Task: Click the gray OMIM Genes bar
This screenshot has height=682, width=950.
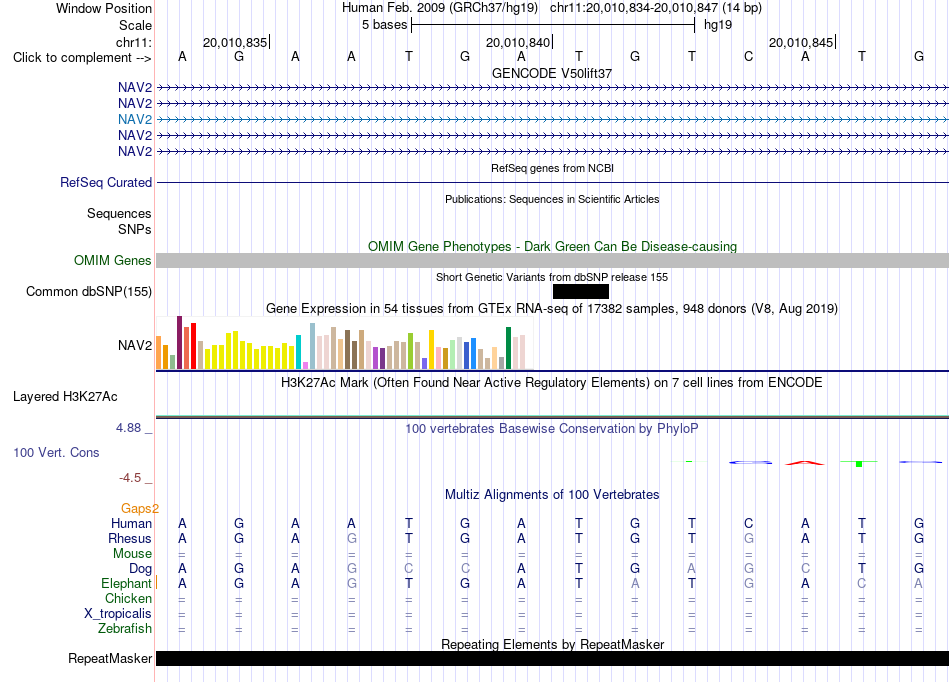Action: (552, 260)
